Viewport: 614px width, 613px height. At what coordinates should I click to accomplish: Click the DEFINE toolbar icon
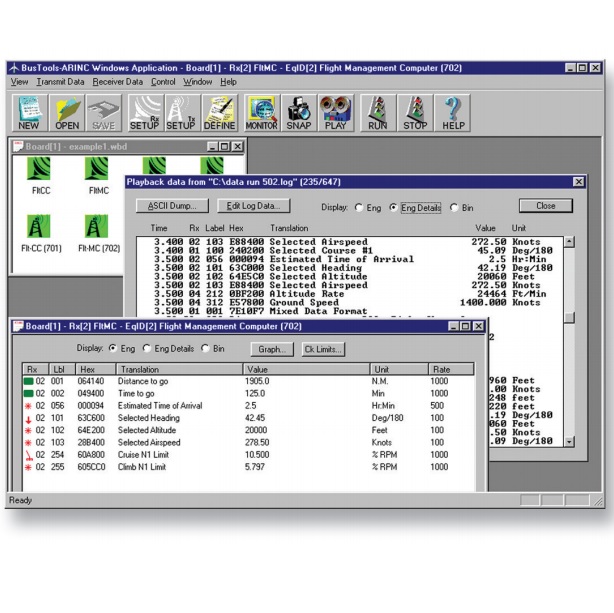219,112
